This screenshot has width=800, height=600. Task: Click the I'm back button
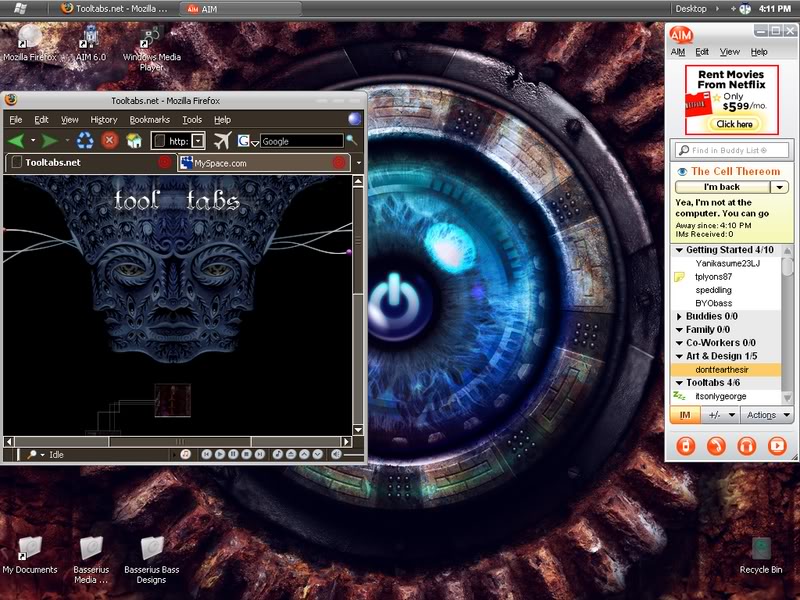722,187
